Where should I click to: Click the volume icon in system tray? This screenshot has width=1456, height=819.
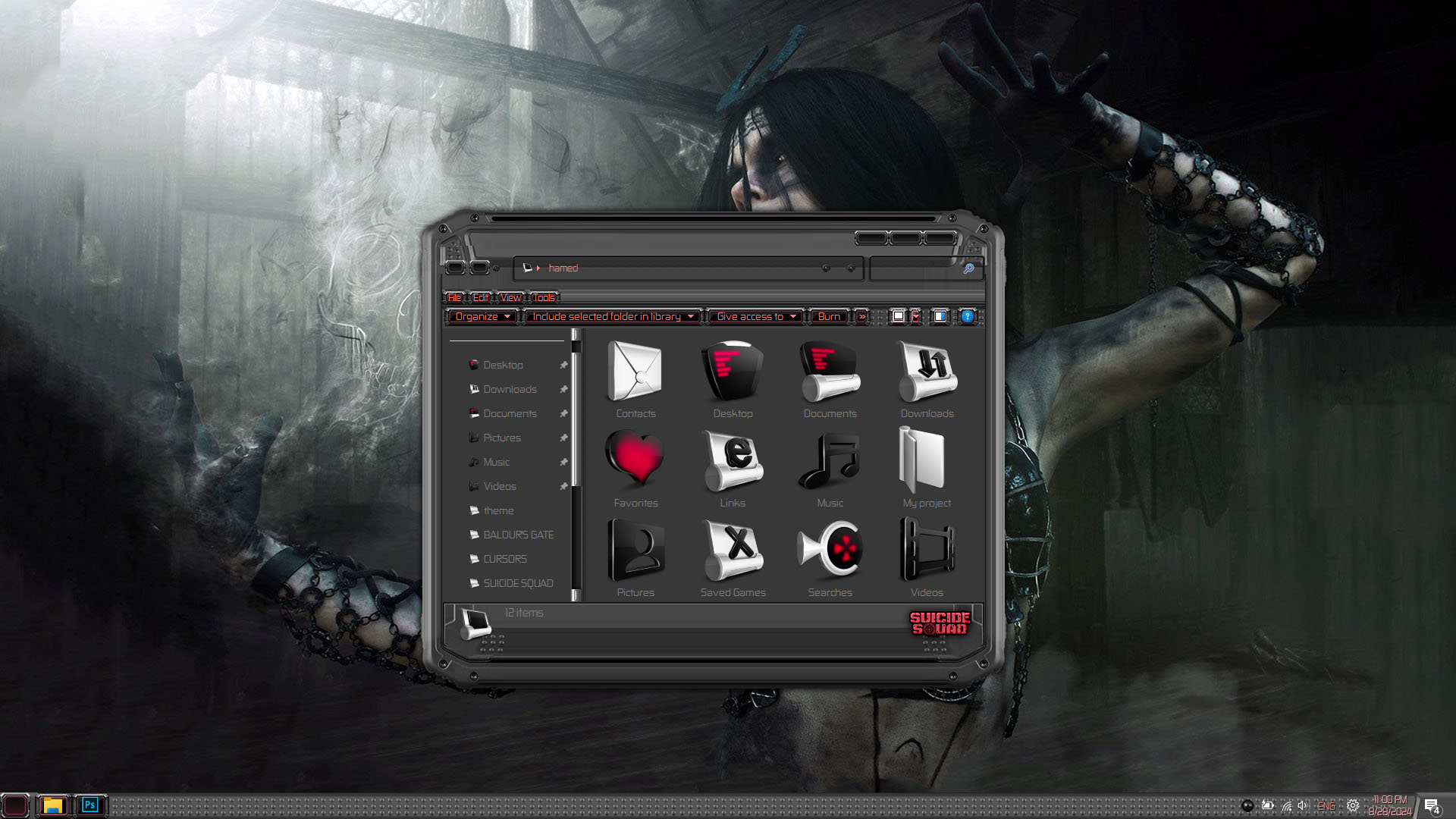click(x=1303, y=805)
